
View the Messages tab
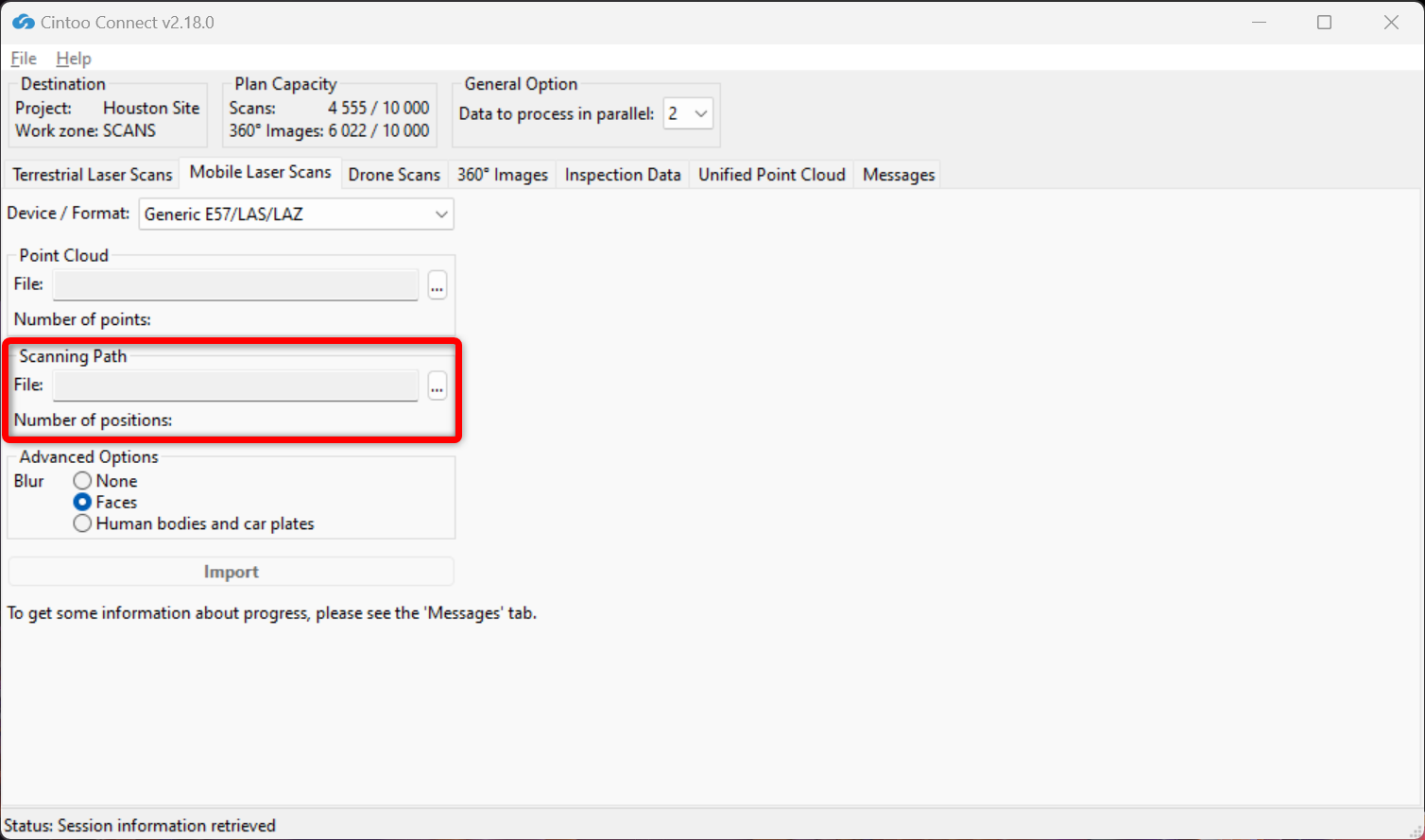pyautogui.click(x=899, y=175)
